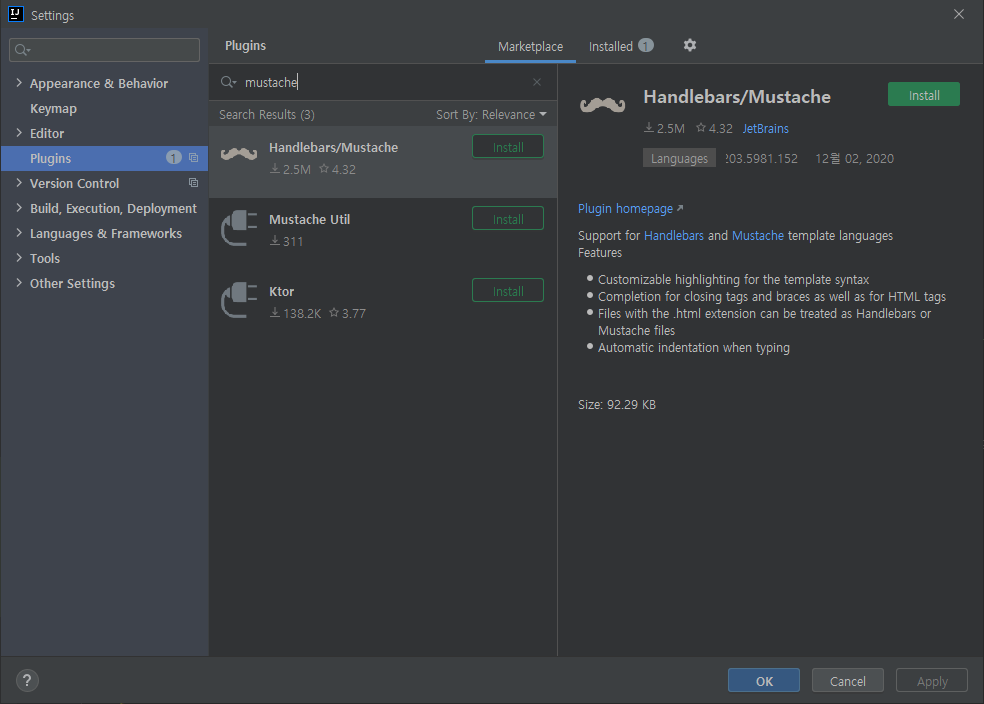
Task: Select the Ktor result title
Action: [x=281, y=291]
